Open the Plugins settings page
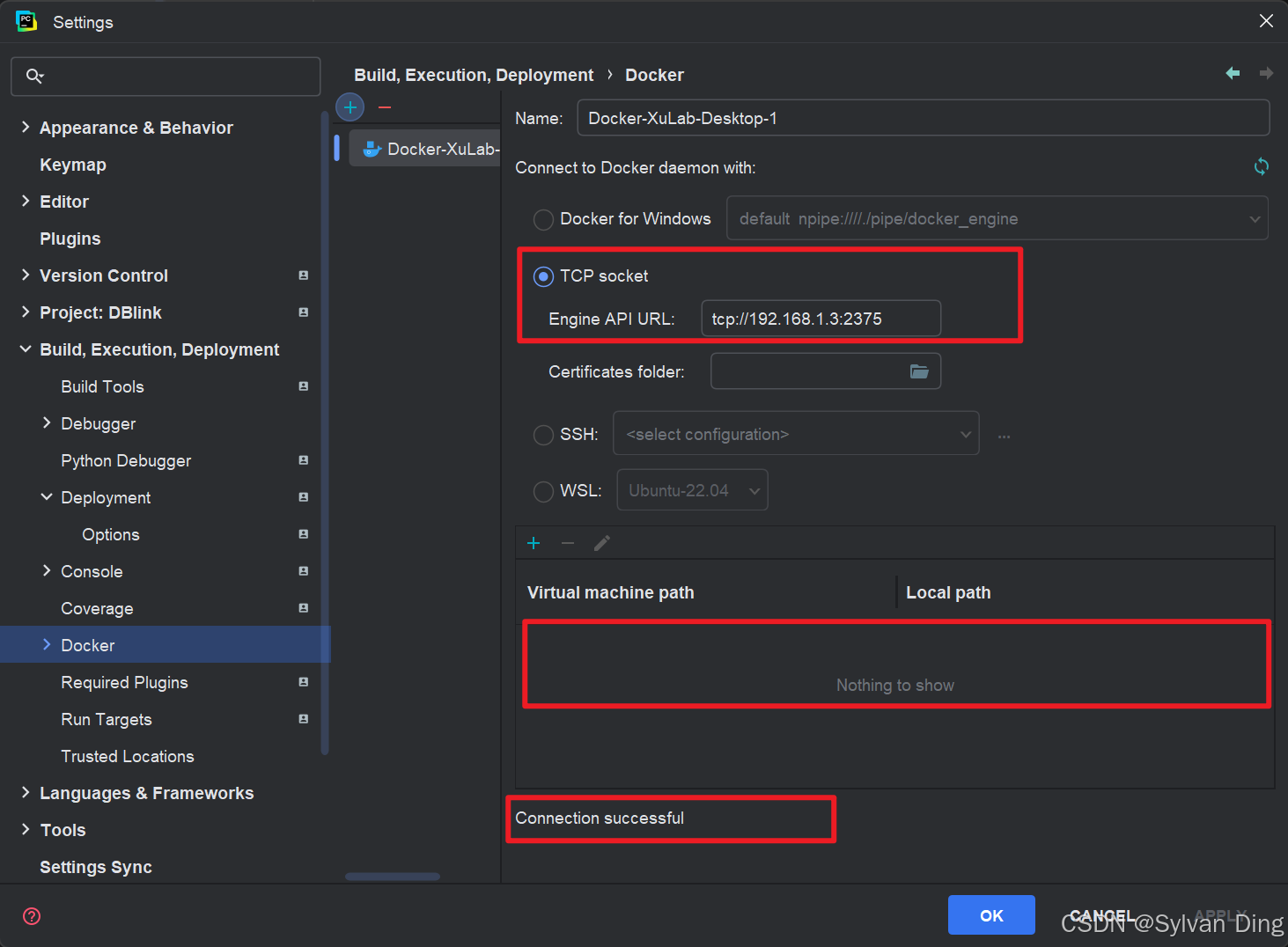 pos(70,239)
